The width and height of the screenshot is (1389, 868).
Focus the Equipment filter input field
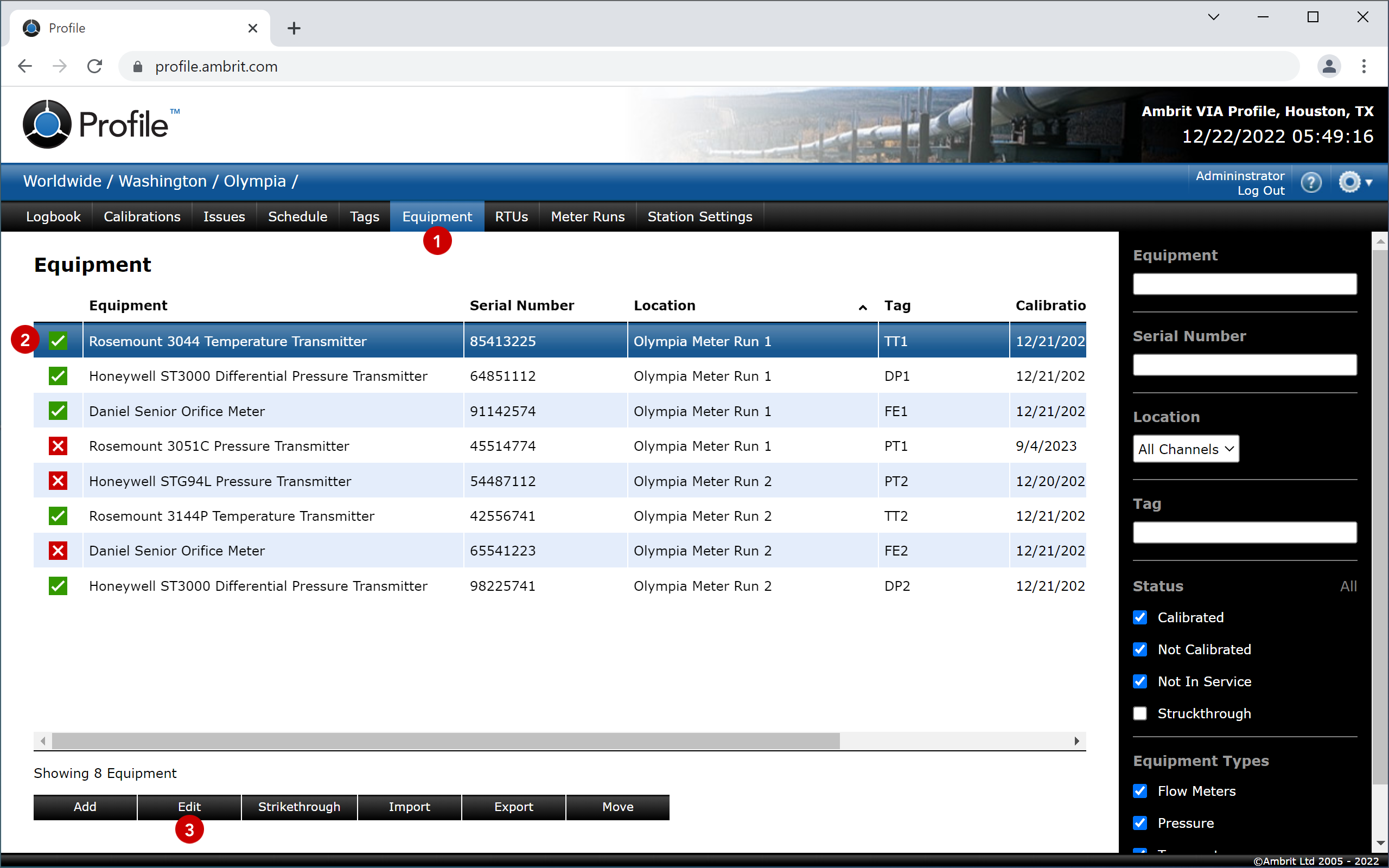pos(1245,284)
